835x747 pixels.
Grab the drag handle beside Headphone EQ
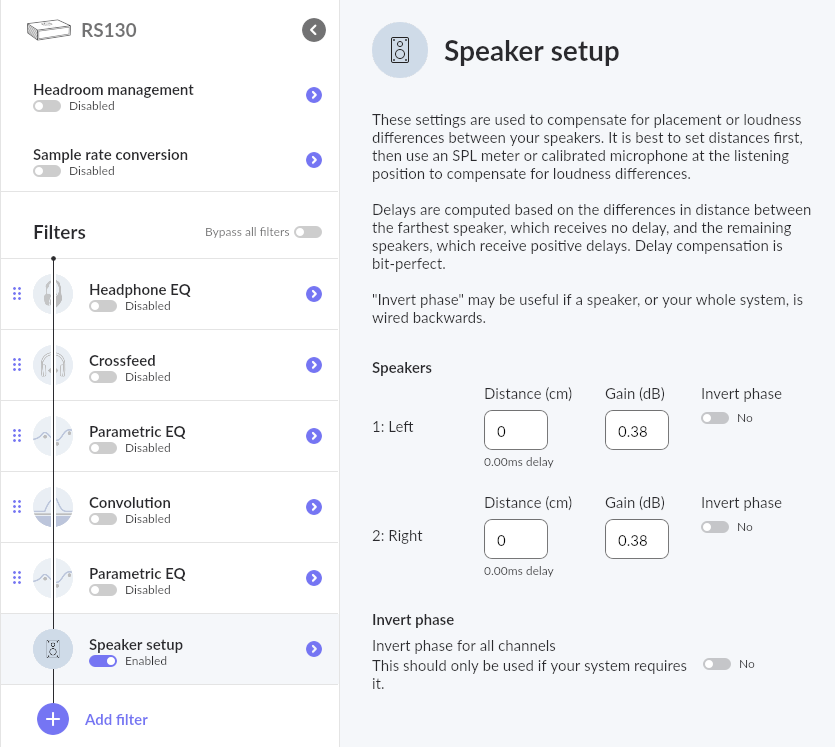tap(17, 294)
